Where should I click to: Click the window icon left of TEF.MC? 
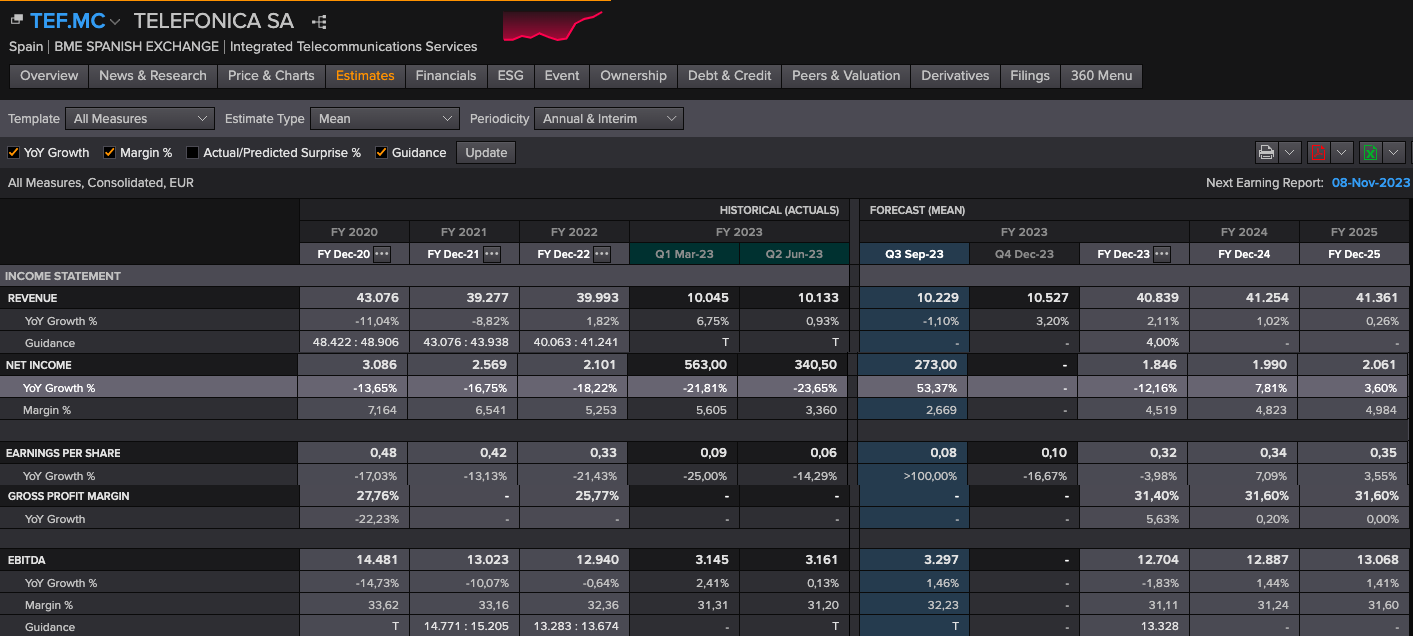(x=17, y=21)
